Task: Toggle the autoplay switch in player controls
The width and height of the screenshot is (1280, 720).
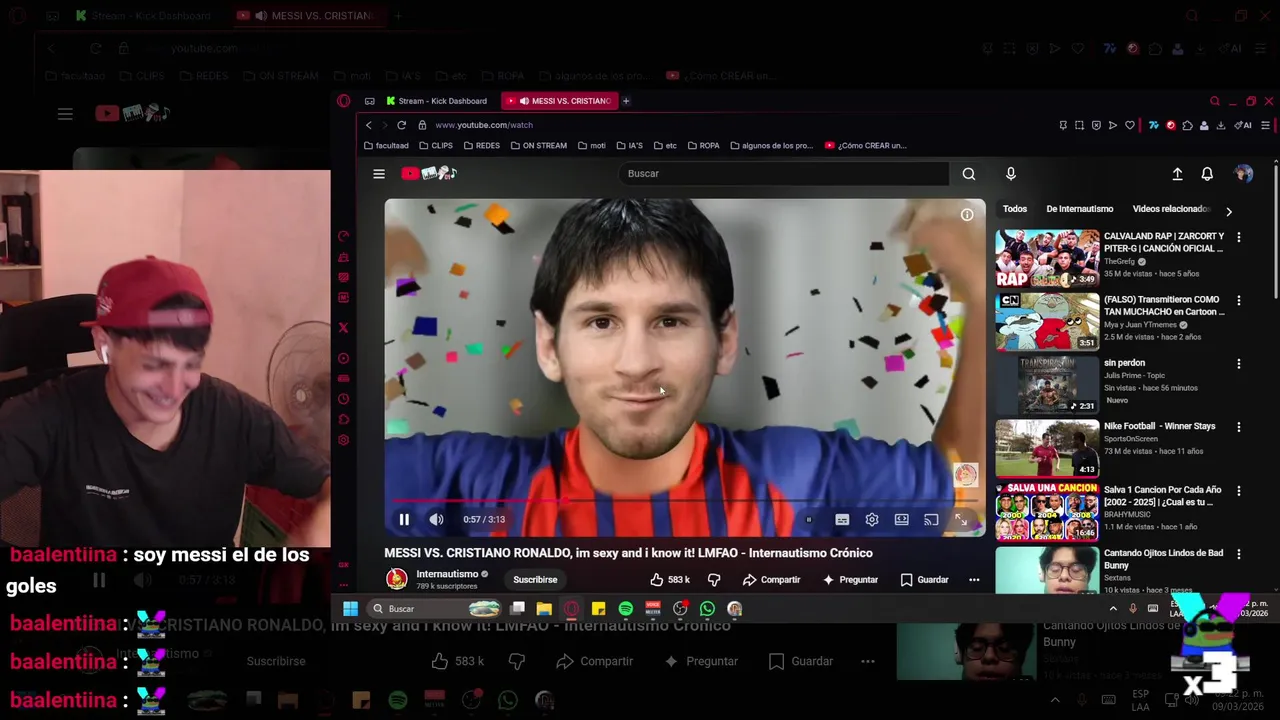Action: click(x=809, y=520)
